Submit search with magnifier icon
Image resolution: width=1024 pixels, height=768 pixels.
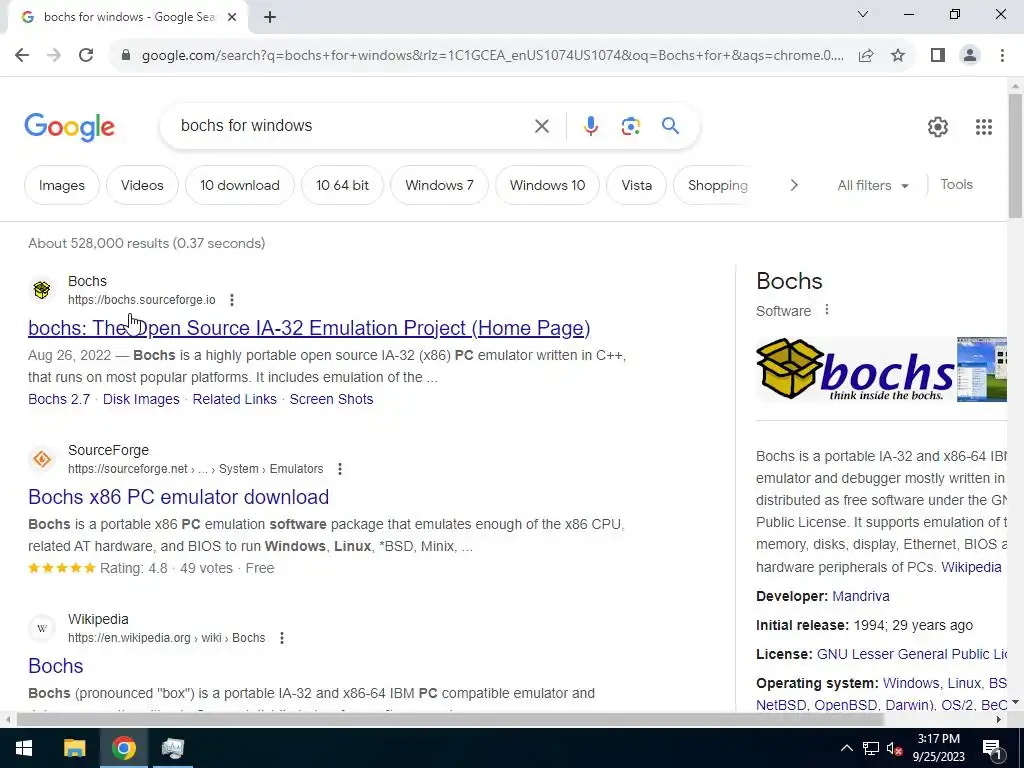670,126
